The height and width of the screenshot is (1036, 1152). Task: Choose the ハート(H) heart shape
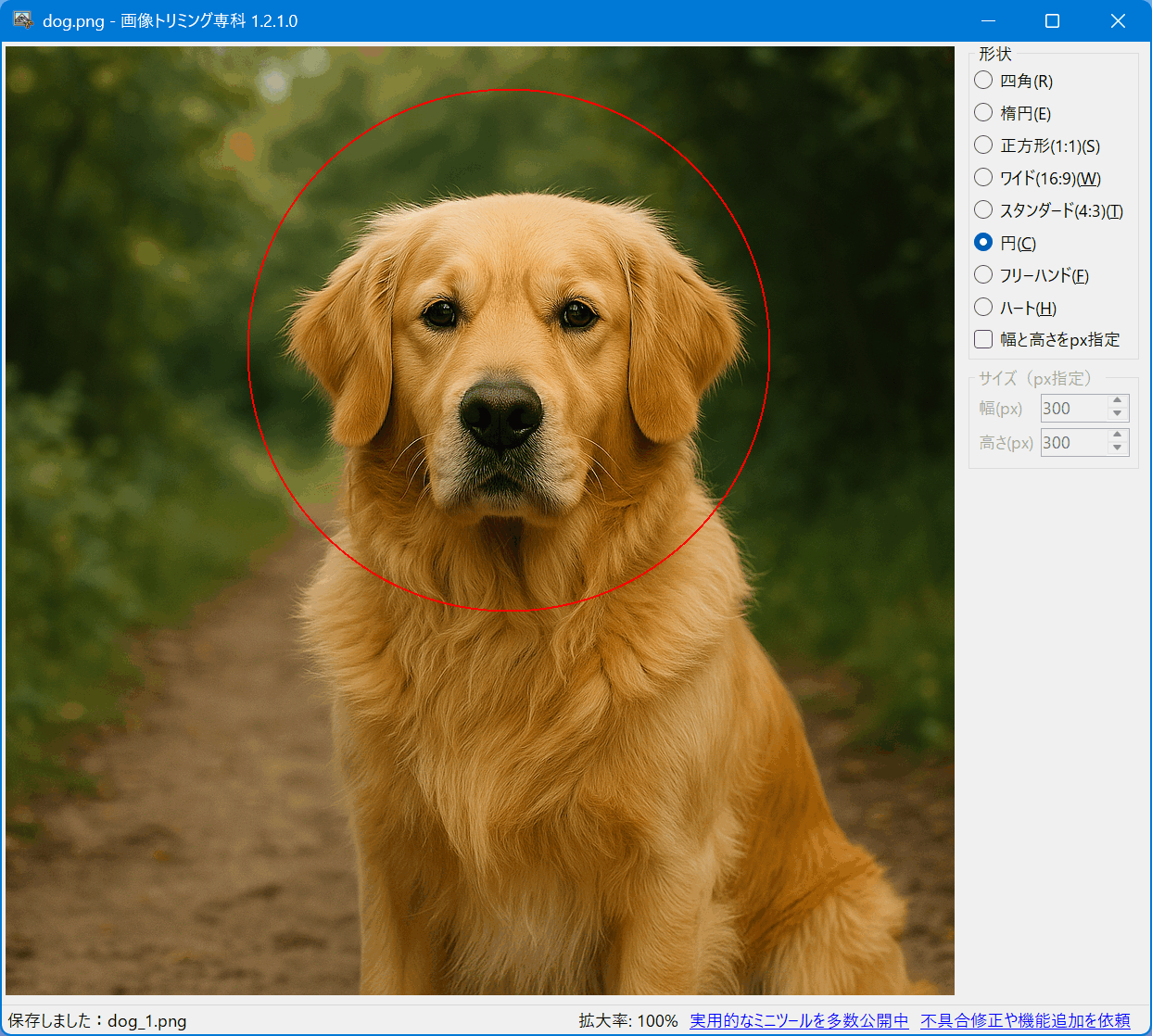[983, 308]
